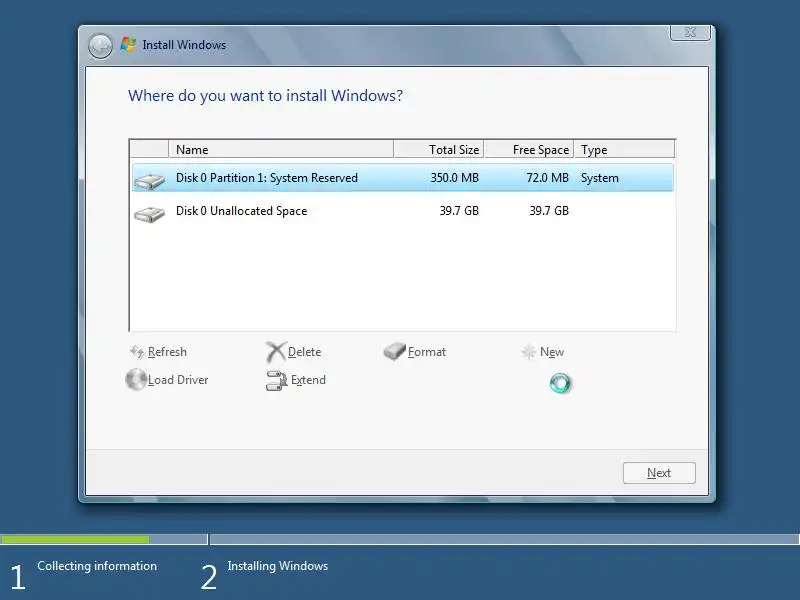This screenshot has width=800, height=600.
Task: Click the Installing Windows progress bar
Action: [x=505, y=539]
